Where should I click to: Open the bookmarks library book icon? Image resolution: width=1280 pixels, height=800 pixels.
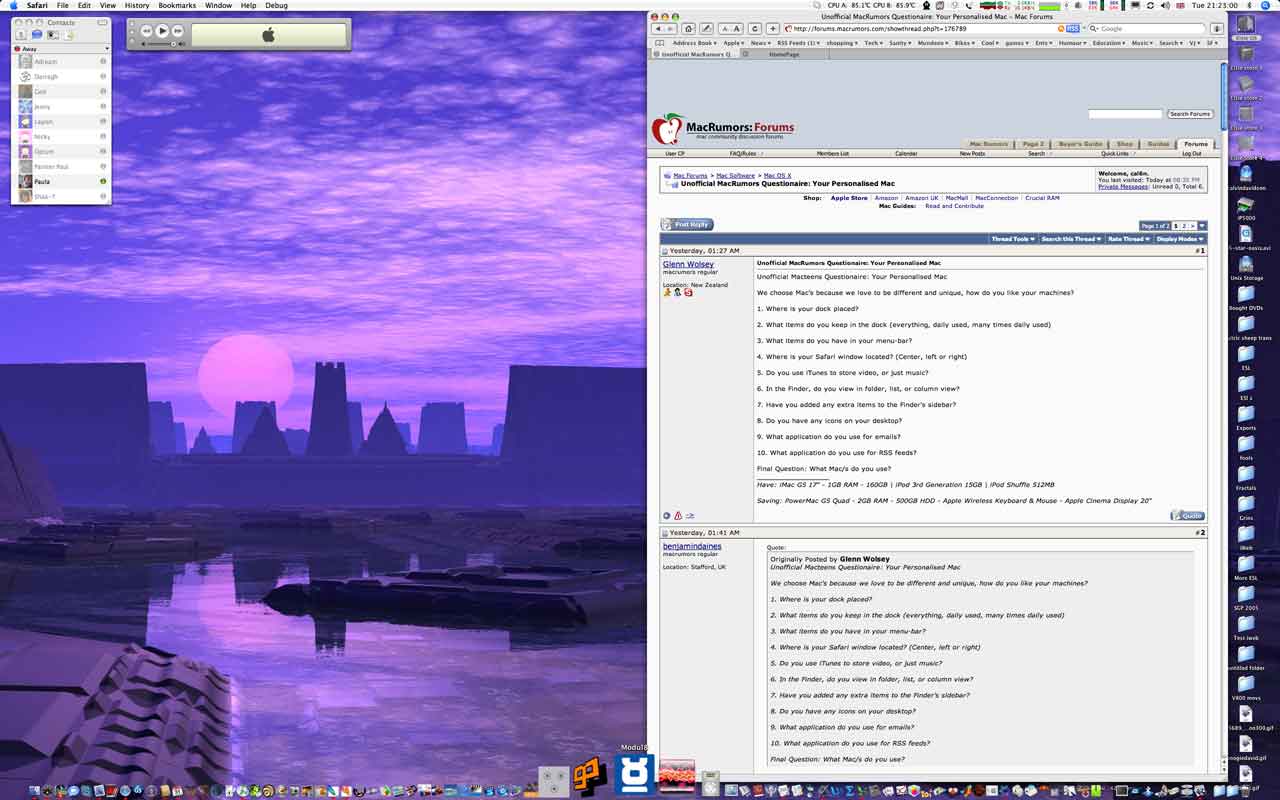click(659, 43)
